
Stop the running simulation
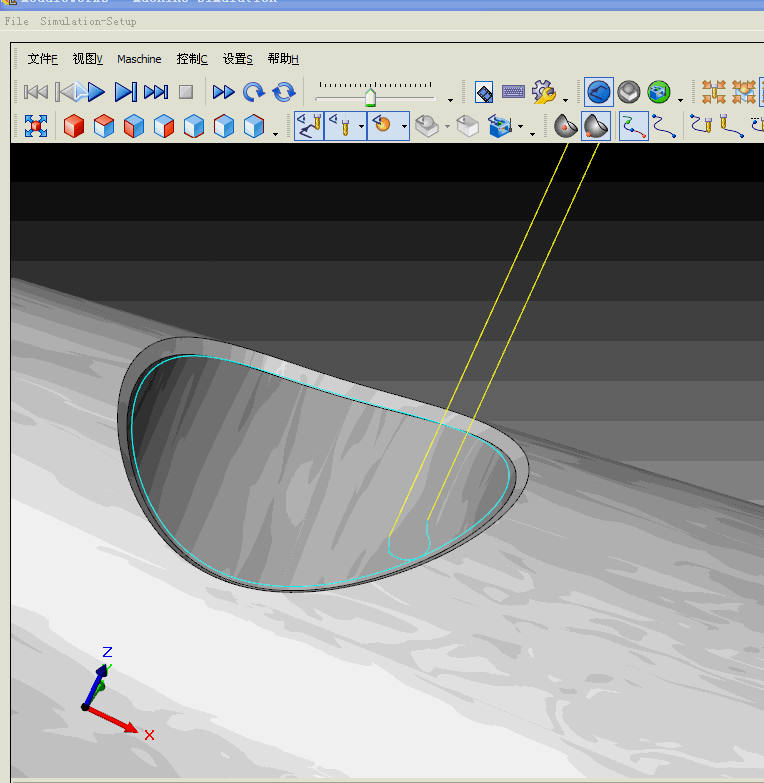pyautogui.click(x=186, y=92)
